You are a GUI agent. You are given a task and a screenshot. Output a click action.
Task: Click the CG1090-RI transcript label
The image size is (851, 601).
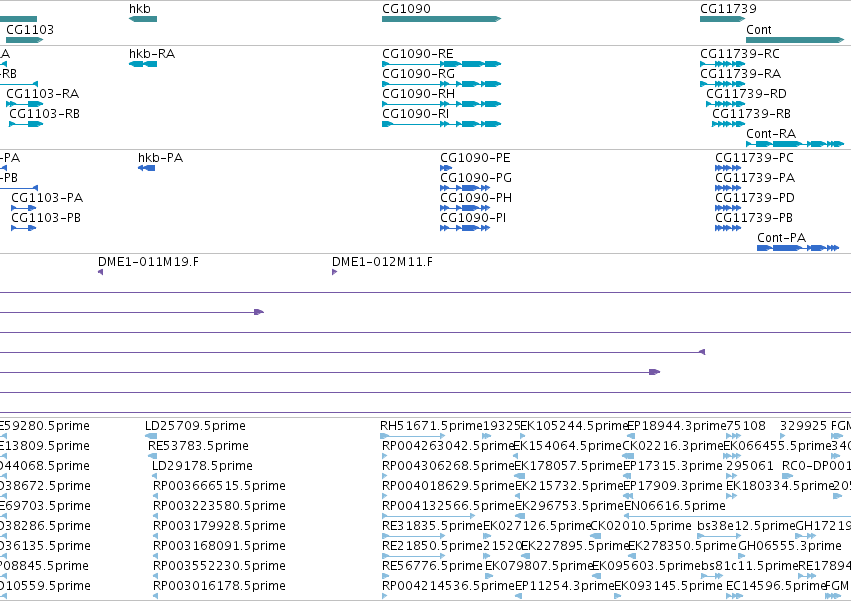[415, 113]
